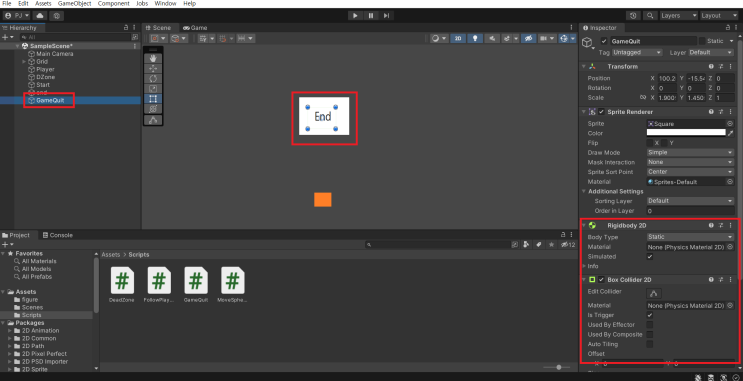Screen dimensions: 743x381
Task: Toggle scene lighting bulb icon
Action: [475, 38]
